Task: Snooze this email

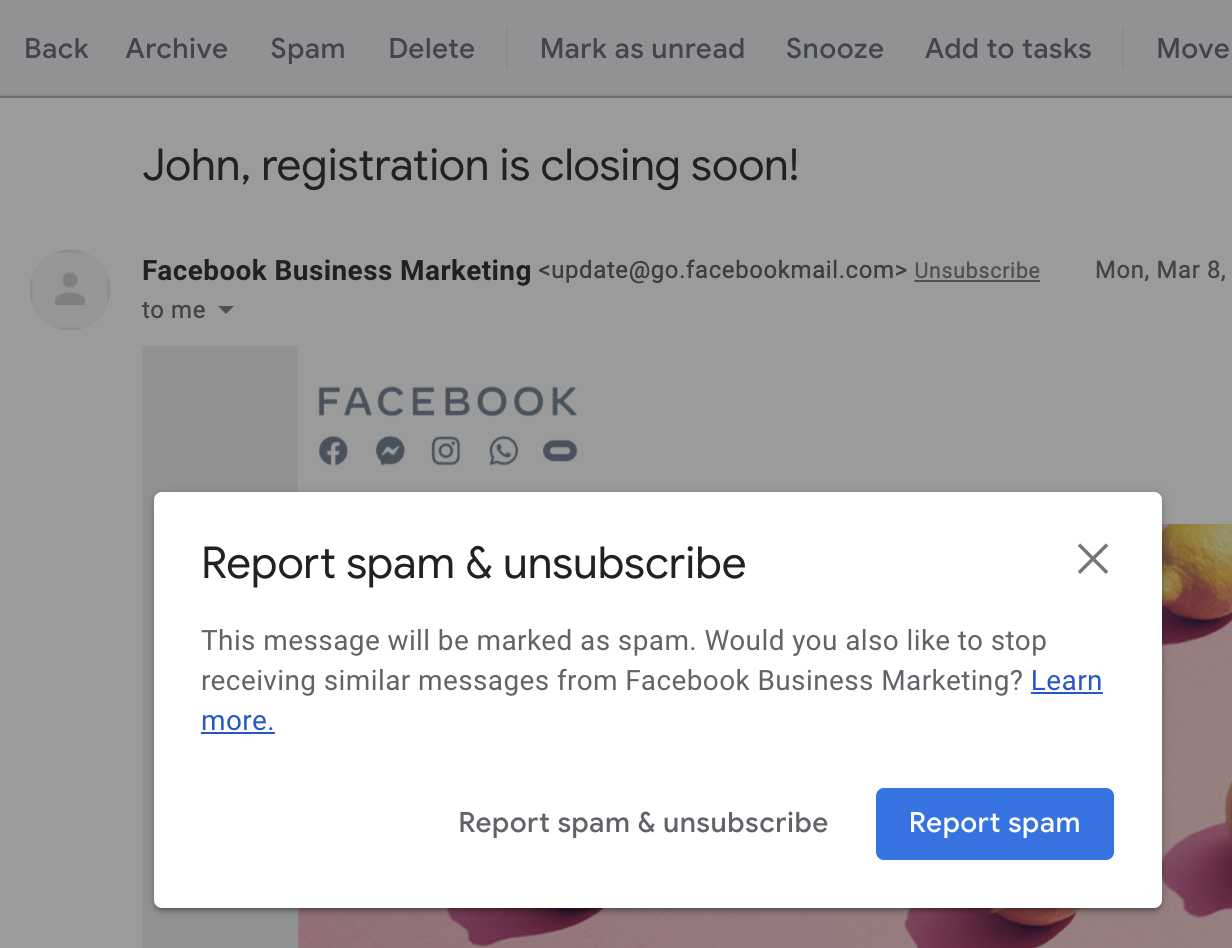Action: pos(834,48)
